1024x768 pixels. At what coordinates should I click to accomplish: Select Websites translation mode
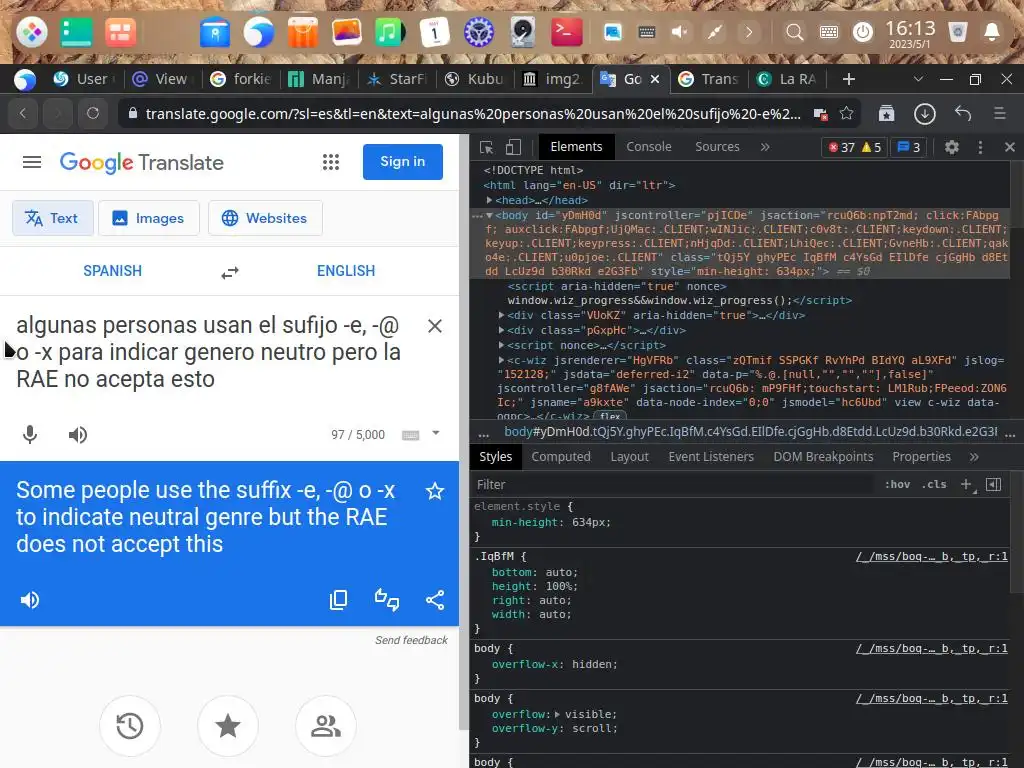coord(265,218)
